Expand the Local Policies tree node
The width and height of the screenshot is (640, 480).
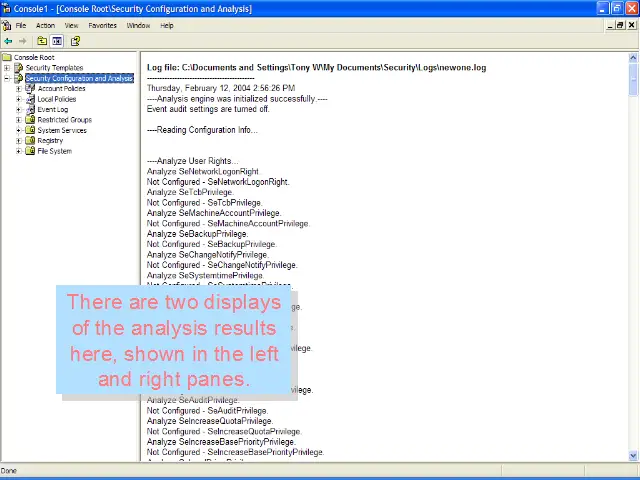coord(19,99)
